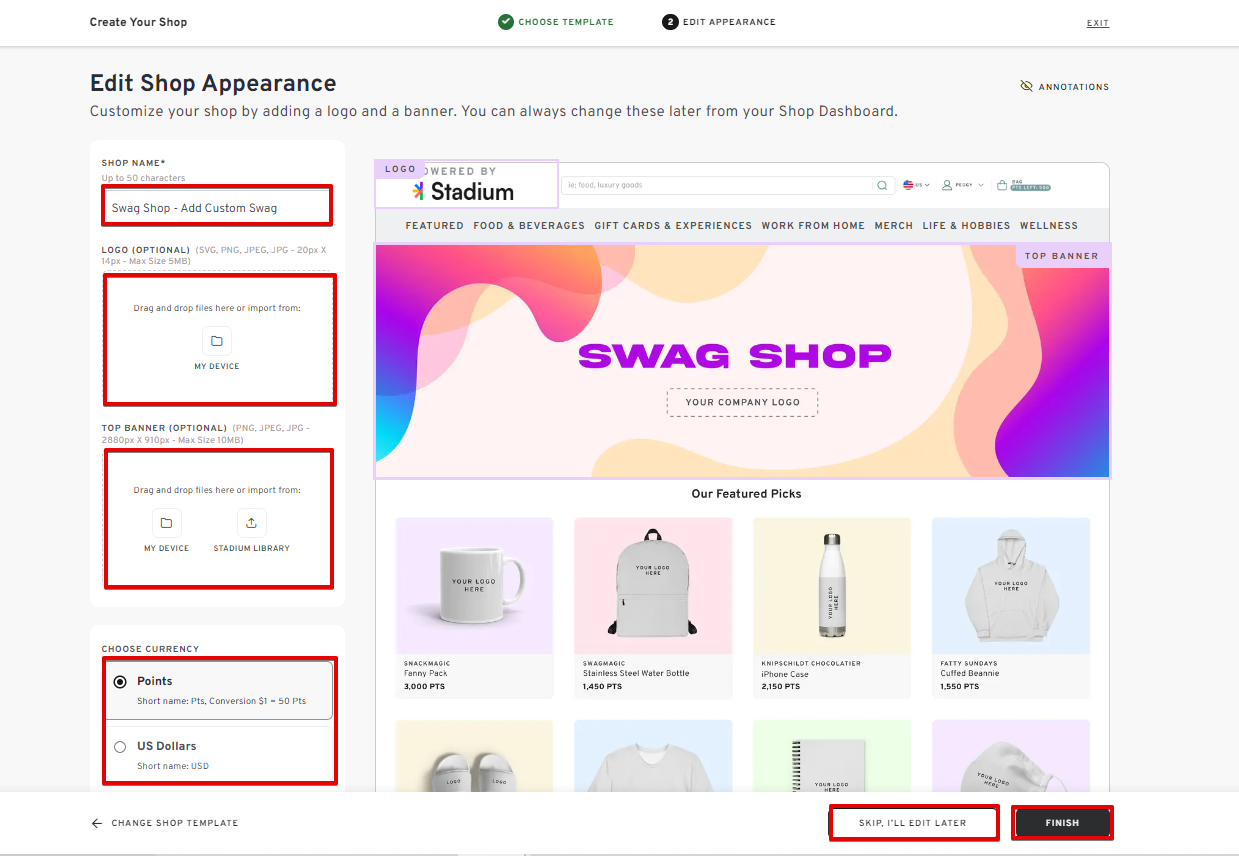Open the Peggy account dropdown chevron
The height and width of the screenshot is (856, 1239).
point(980,184)
